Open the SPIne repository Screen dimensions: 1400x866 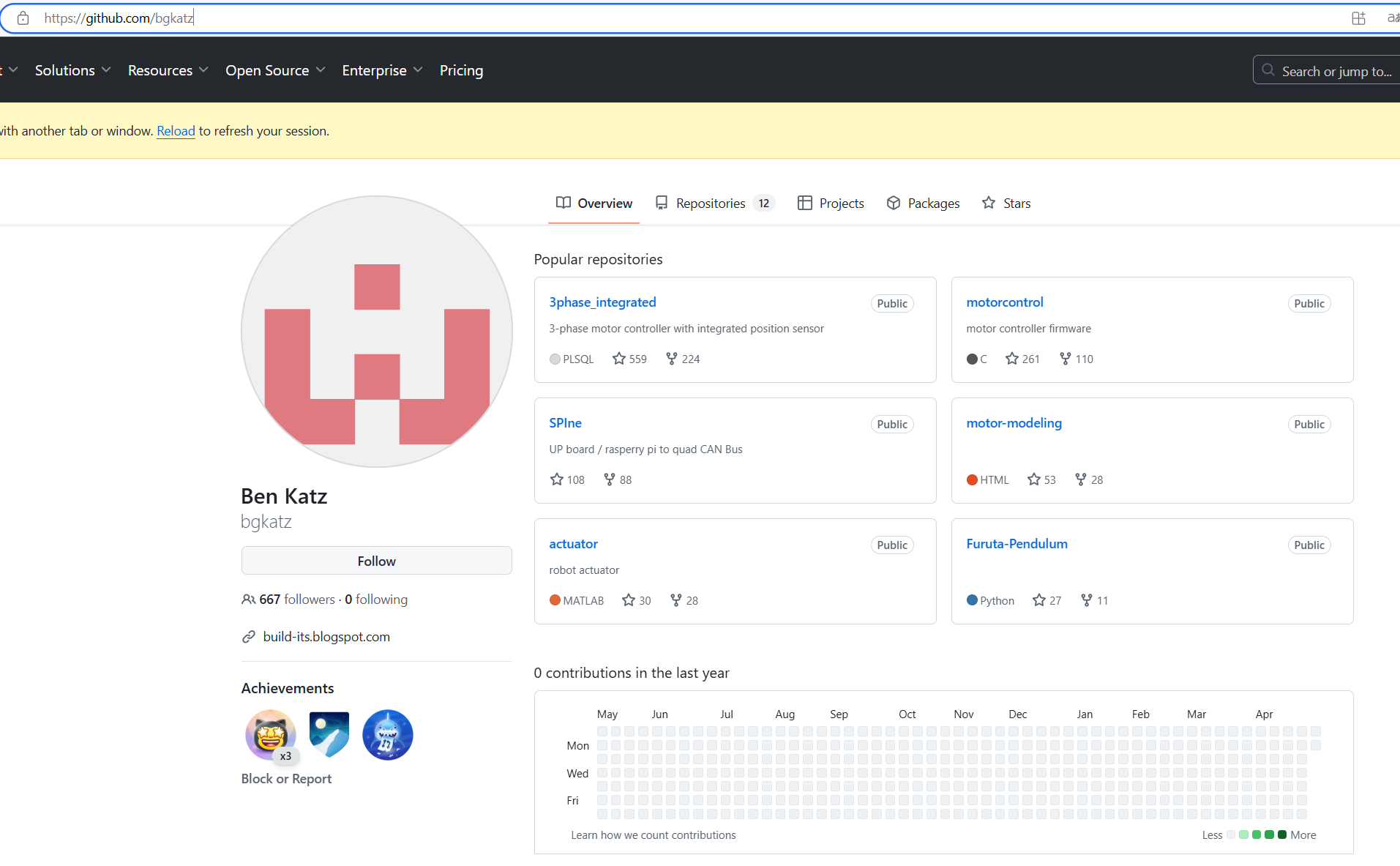[x=565, y=422]
